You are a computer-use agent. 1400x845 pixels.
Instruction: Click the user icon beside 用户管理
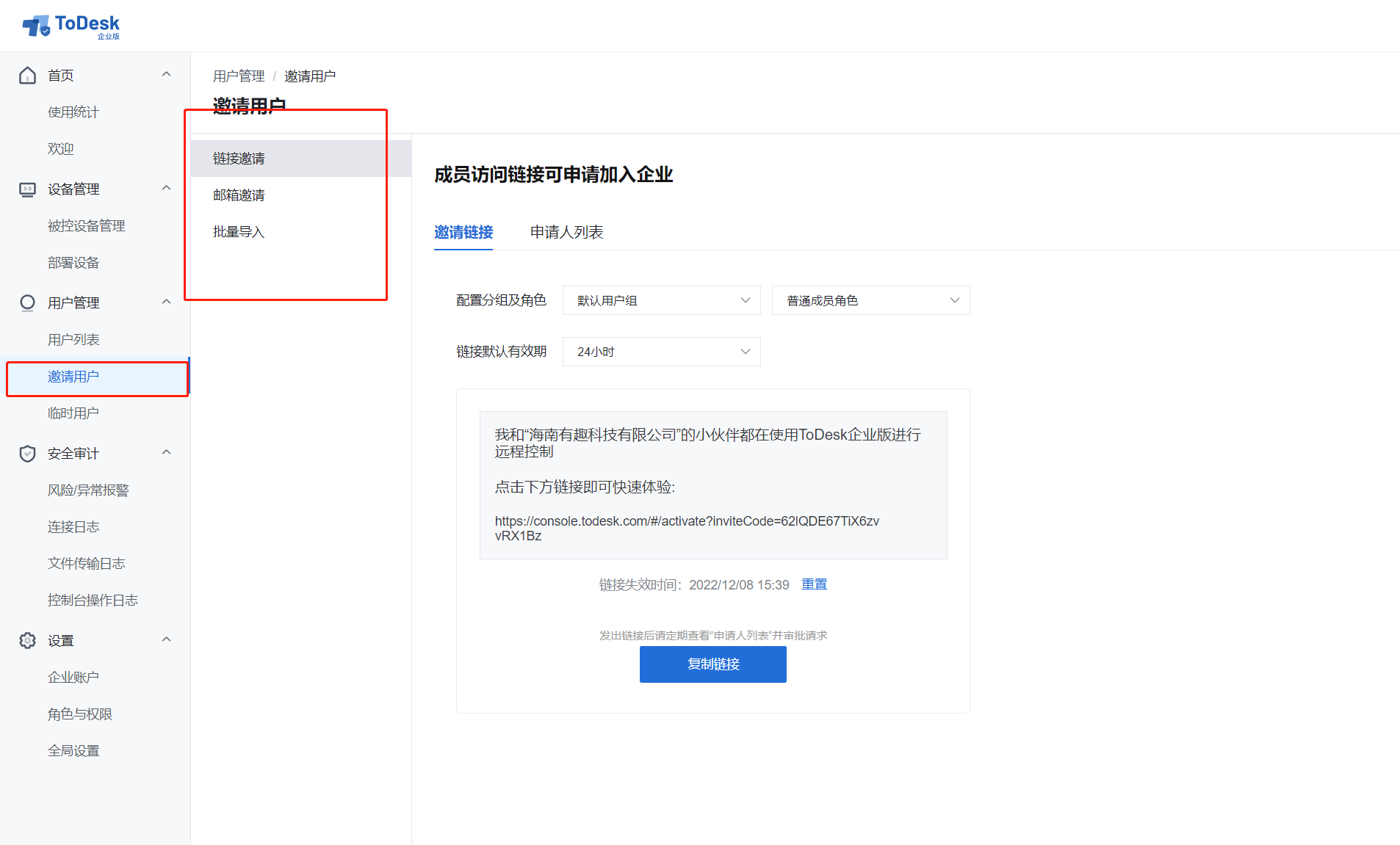click(x=27, y=303)
